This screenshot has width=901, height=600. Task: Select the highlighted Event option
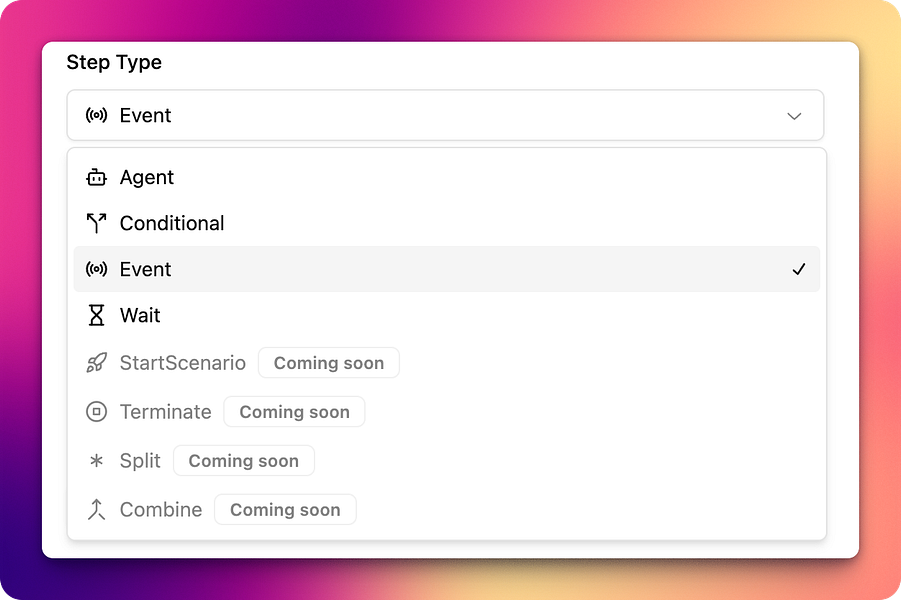446,269
